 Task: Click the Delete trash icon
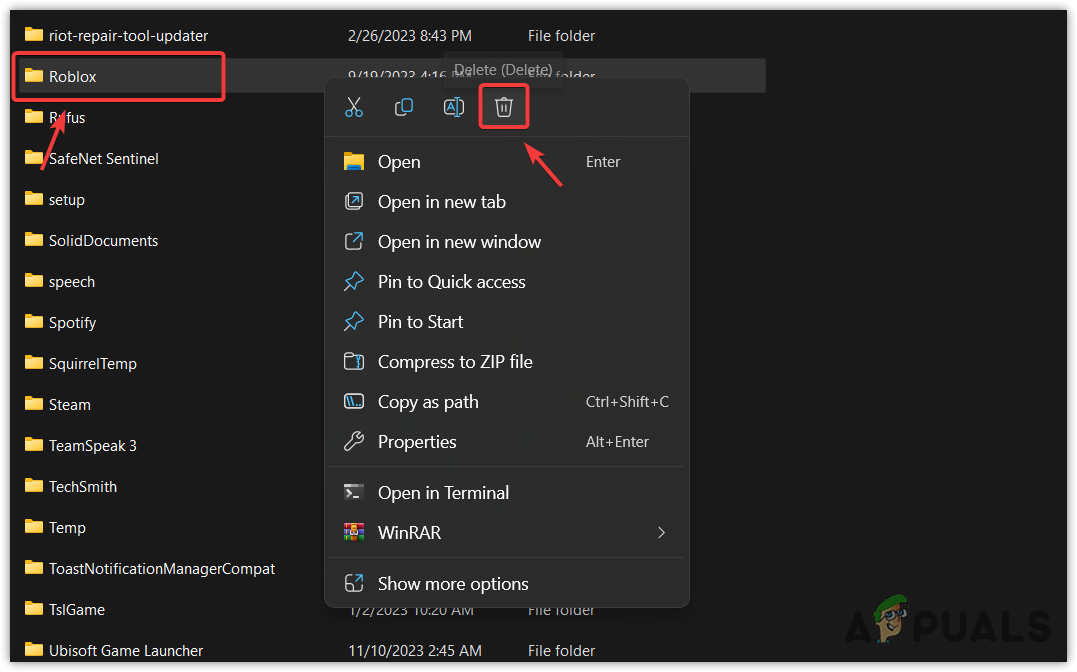pyautogui.click(x=504, y=107)
